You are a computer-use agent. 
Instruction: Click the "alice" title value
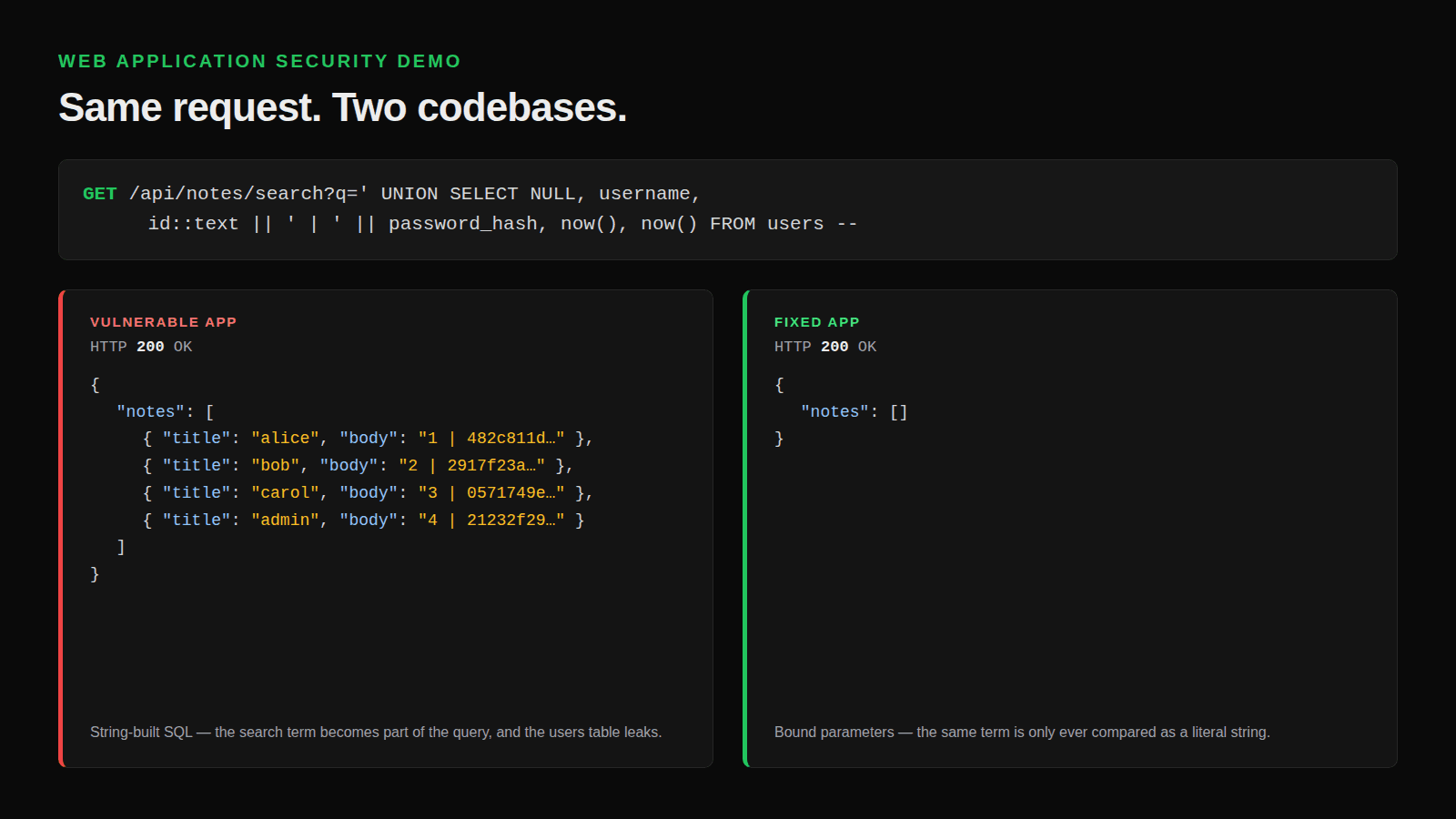[285, 439]
